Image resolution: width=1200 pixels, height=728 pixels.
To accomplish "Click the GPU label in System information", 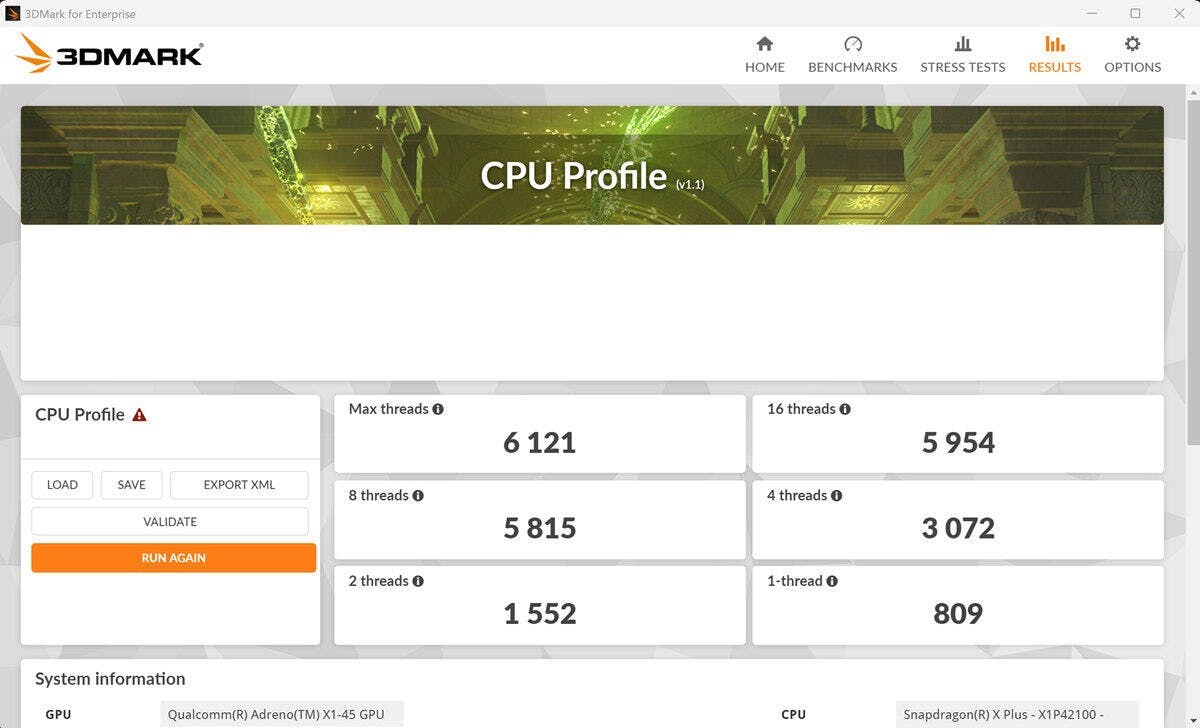I will click(58, 714).
